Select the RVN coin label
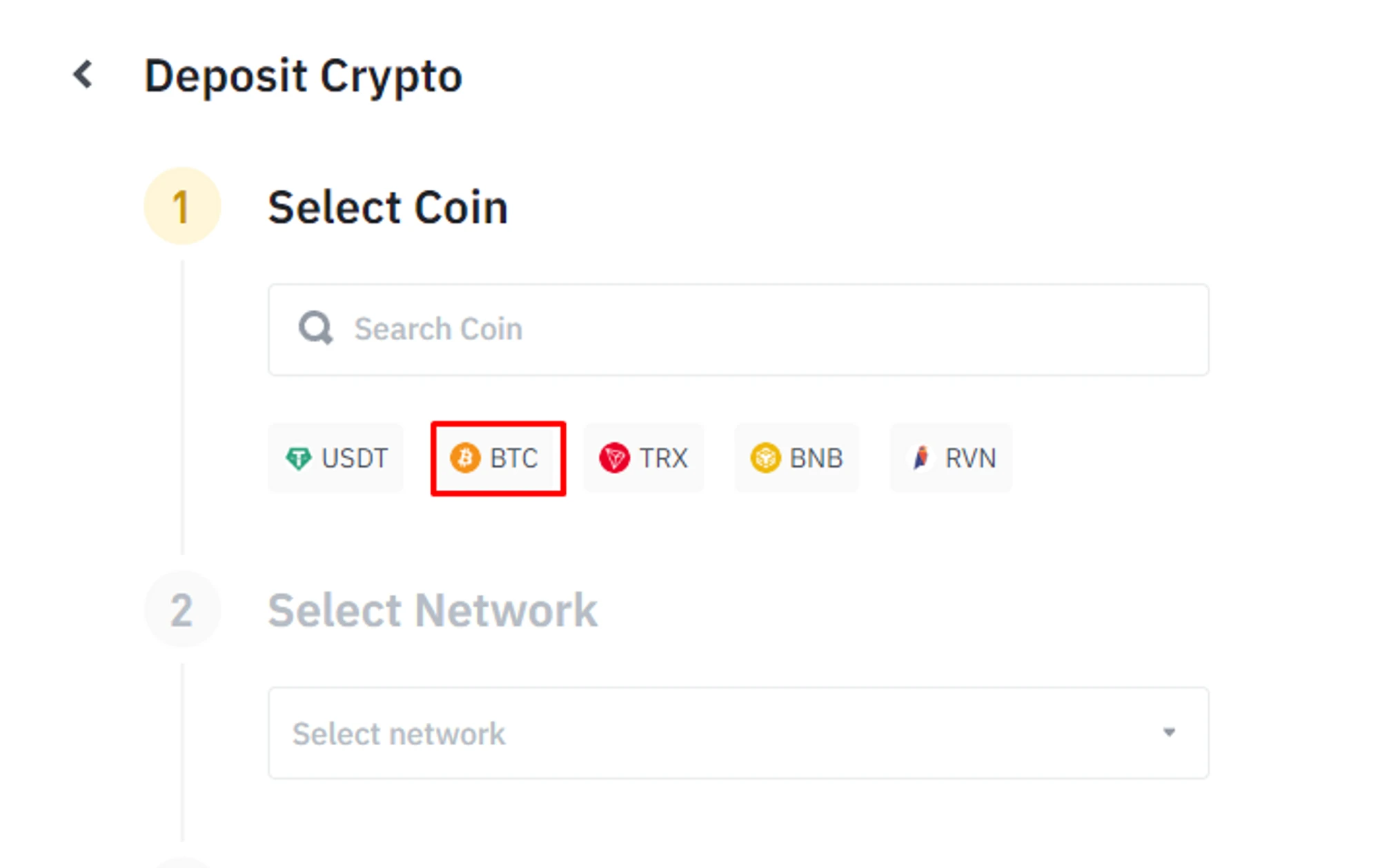 [x=970, y=458]
